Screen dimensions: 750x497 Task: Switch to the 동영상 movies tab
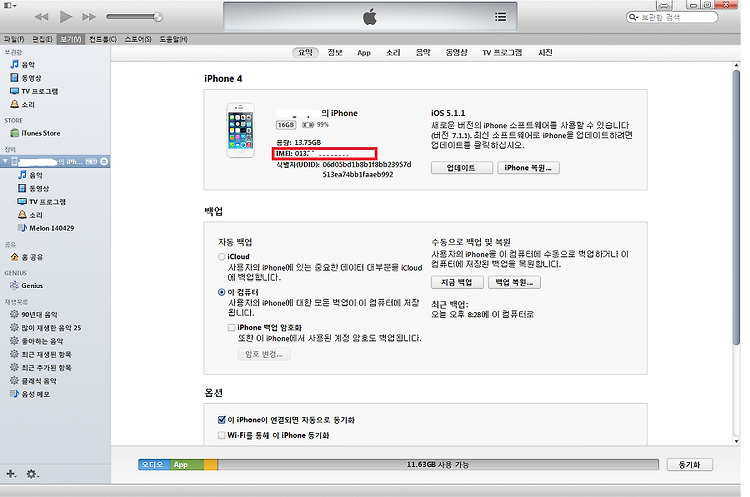click(456, 53)
